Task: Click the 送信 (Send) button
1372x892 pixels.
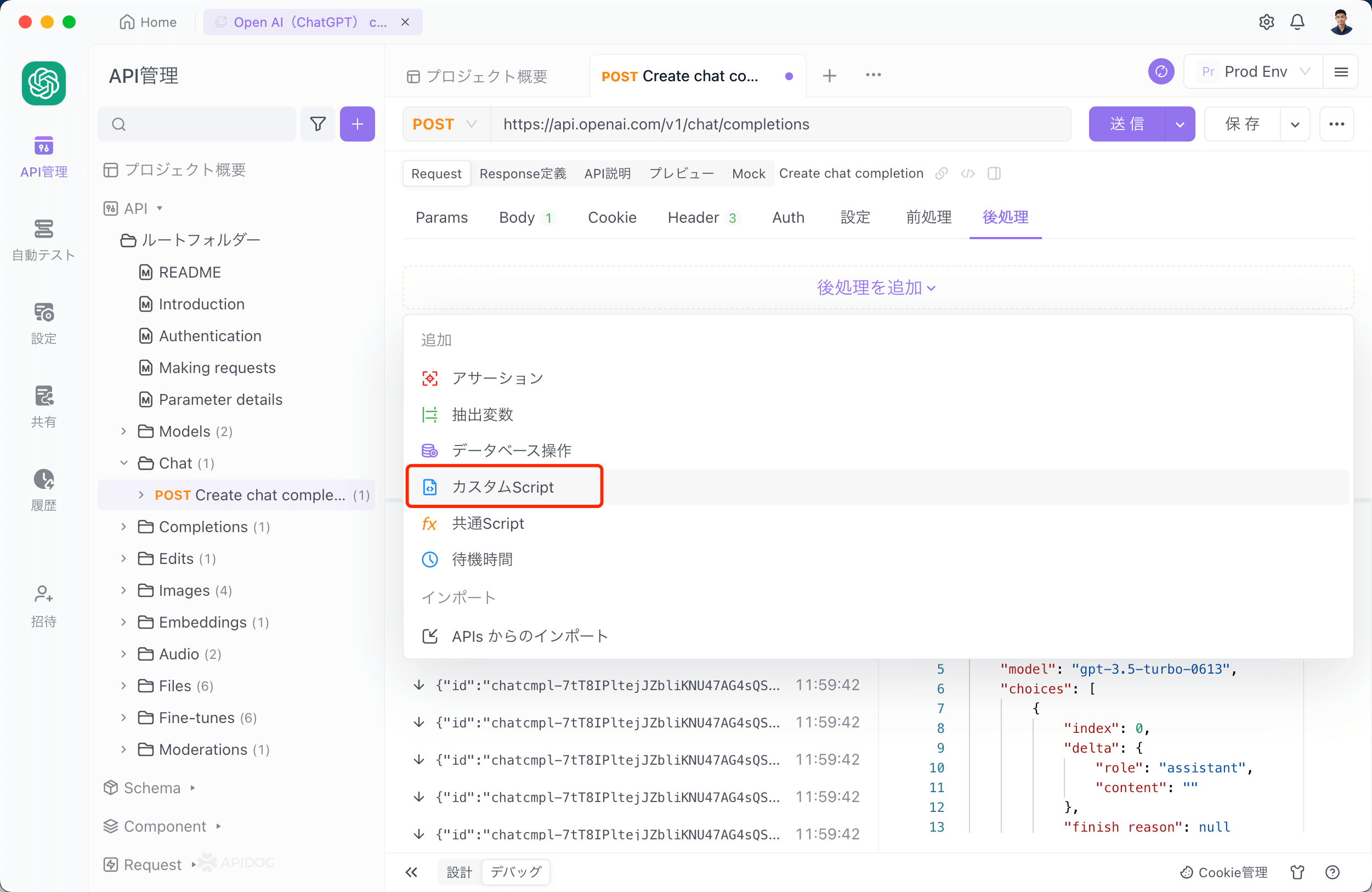Action: click(x=1128, y=124)
